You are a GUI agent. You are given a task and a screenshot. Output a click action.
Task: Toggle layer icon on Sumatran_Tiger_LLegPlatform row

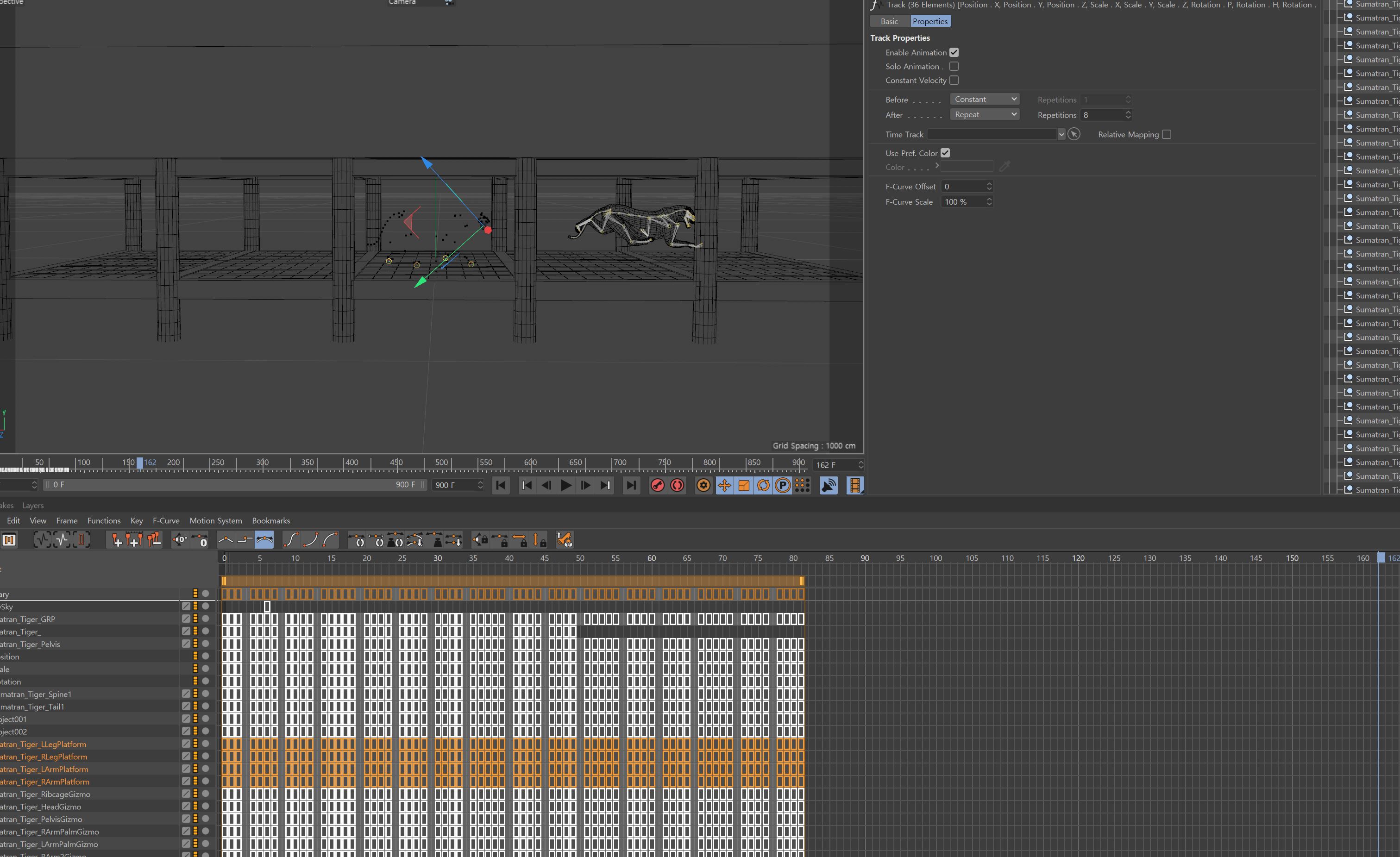[x=186, y=744]
